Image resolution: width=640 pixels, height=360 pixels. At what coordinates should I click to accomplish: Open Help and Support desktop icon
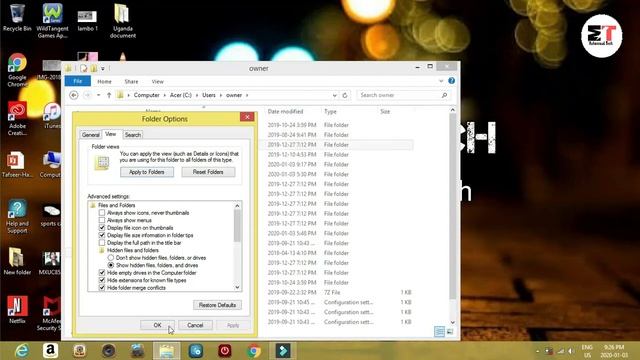17,217
